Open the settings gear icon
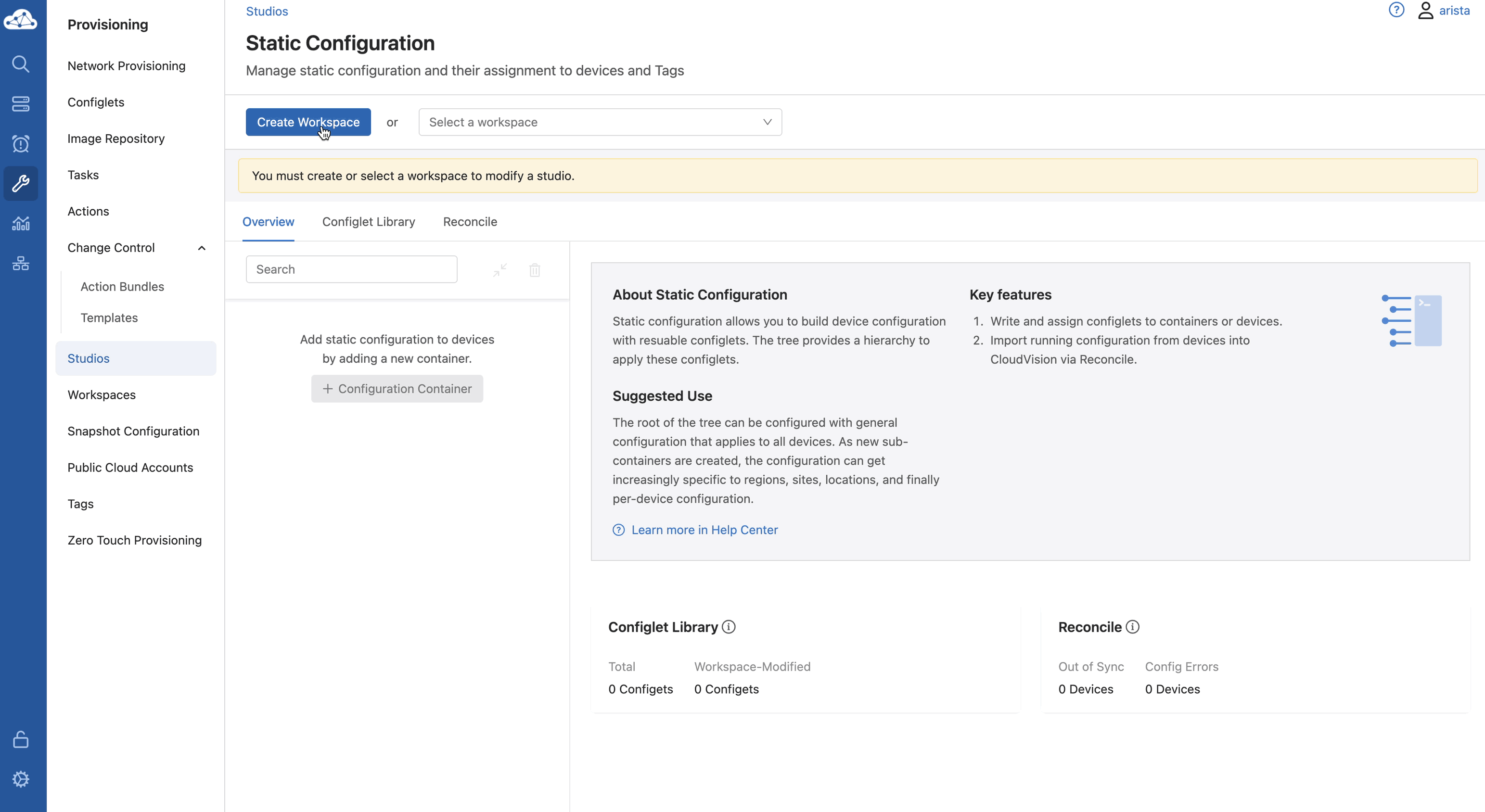The image size is (1485, 812). click(21, 779)
